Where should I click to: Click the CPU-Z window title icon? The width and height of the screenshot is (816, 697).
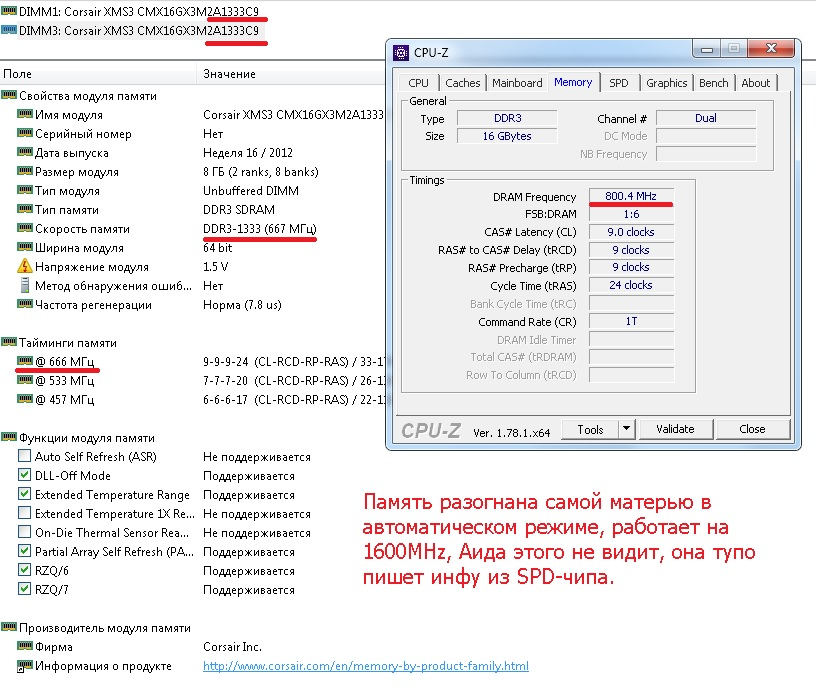pyautogui.click(x=401, y=53)
